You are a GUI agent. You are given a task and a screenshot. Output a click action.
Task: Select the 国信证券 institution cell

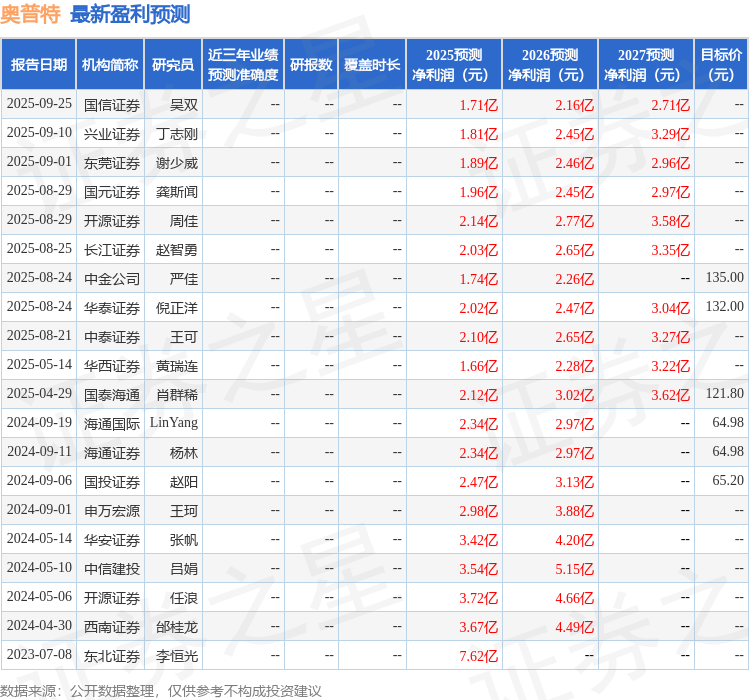(x=112, y=104)
